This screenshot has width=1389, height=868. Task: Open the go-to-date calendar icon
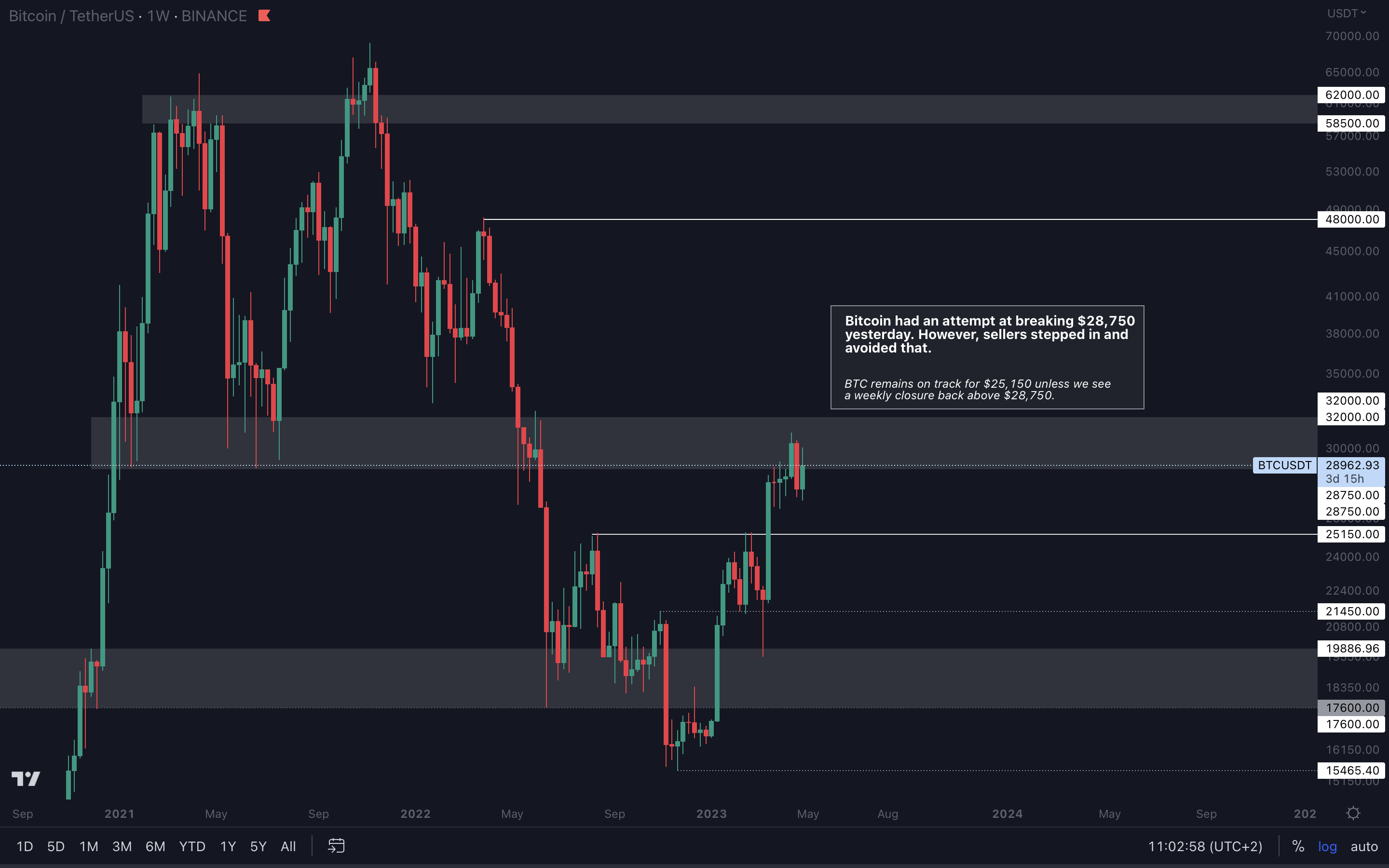336,846
